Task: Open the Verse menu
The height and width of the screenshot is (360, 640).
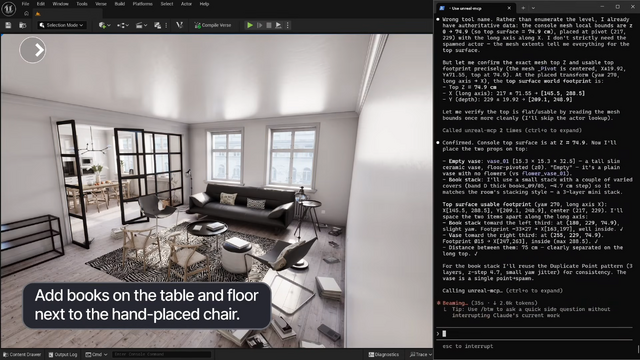Action: pos(101,4)
